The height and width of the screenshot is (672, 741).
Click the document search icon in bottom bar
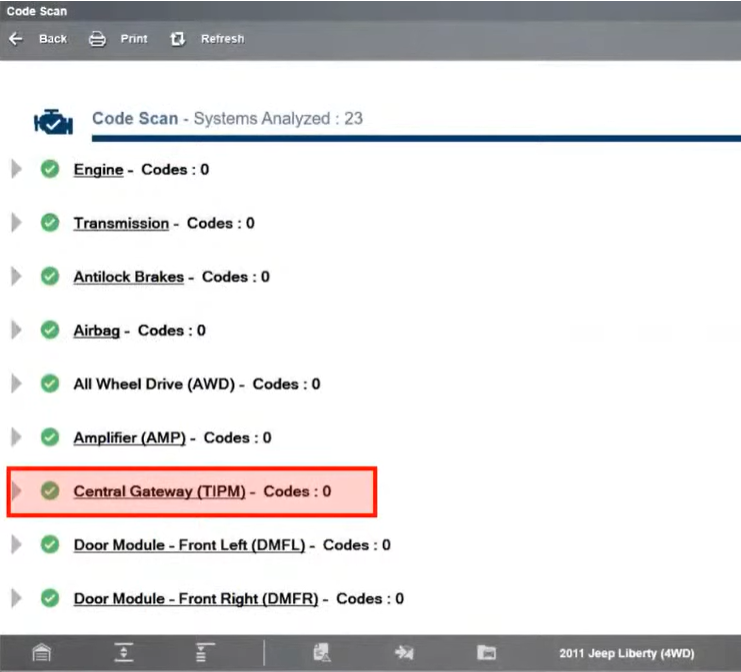coord(322,653)
